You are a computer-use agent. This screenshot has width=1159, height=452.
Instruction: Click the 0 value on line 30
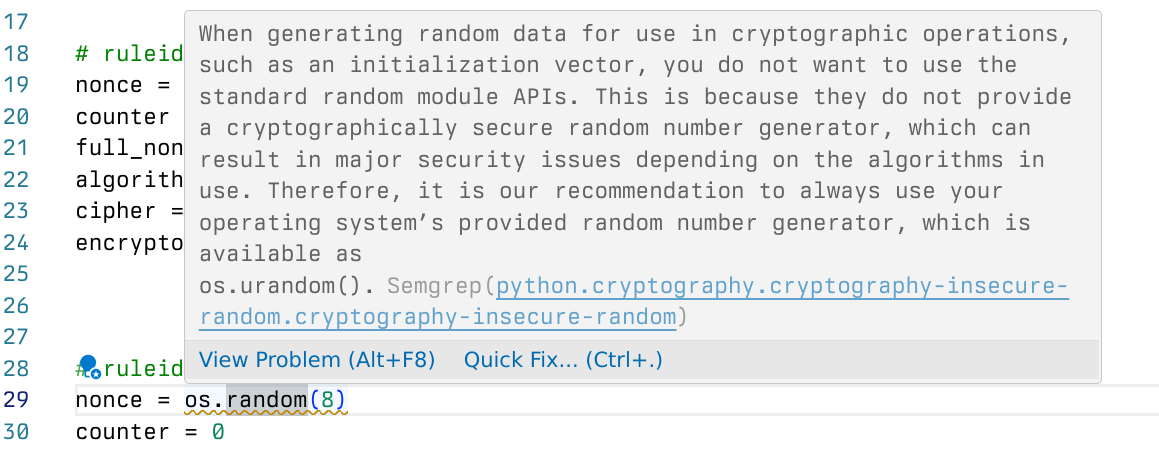tap(218, 432)
